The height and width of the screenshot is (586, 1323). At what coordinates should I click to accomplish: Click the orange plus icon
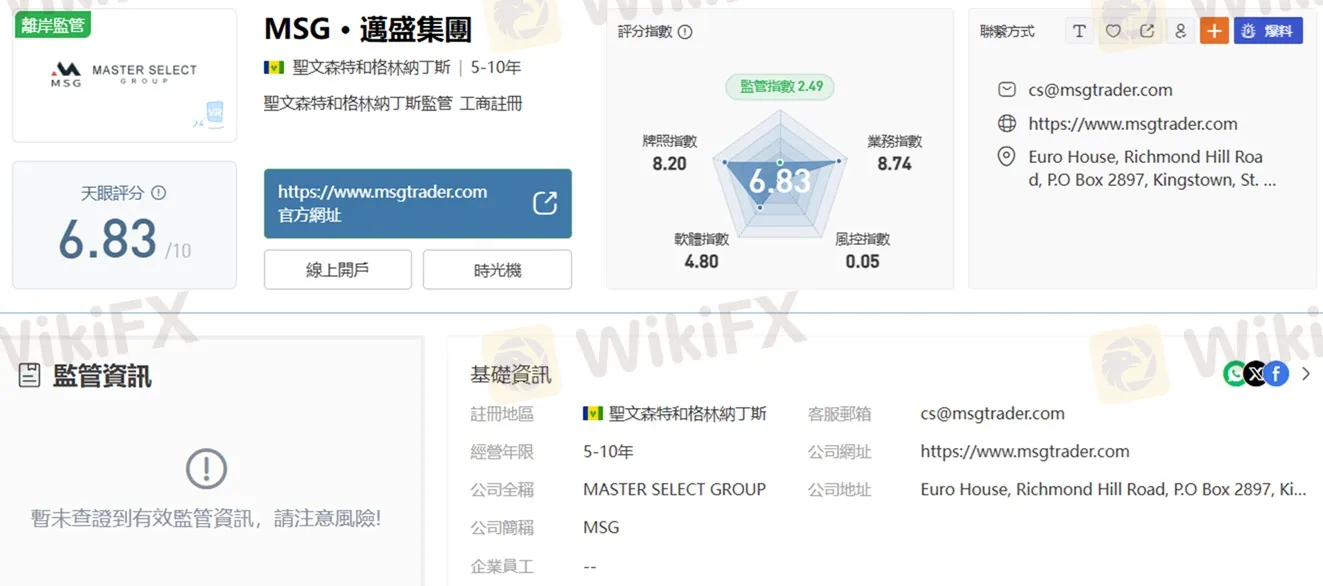(1214, 31)
